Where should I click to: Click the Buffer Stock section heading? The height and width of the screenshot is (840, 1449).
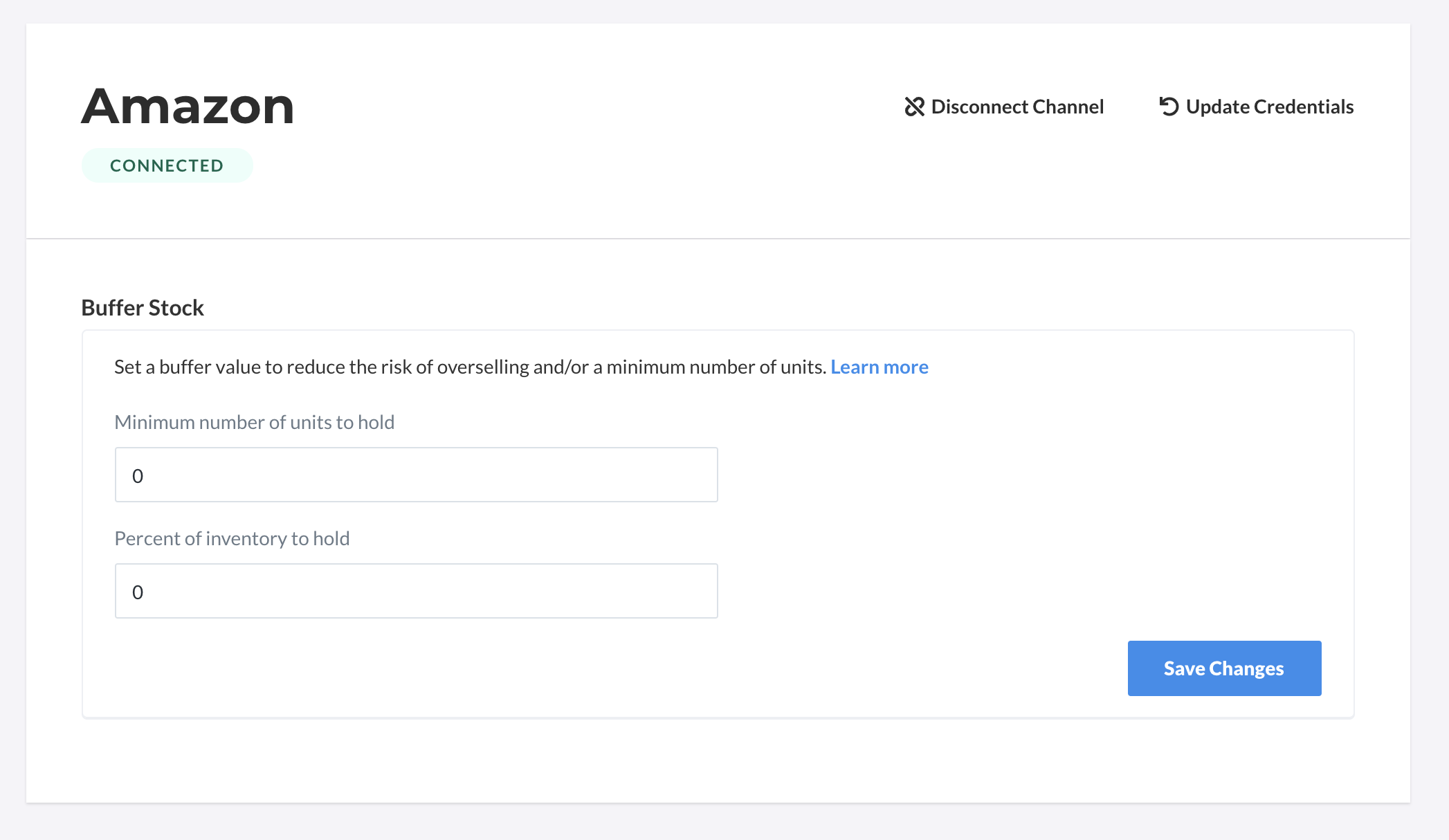click(x=143, y=307)
